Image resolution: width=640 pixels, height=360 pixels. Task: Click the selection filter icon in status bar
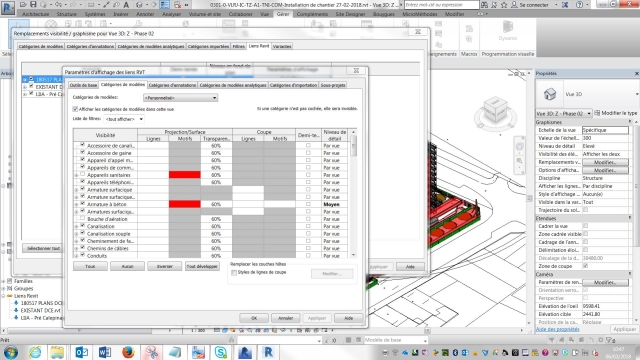pos(610,340)
